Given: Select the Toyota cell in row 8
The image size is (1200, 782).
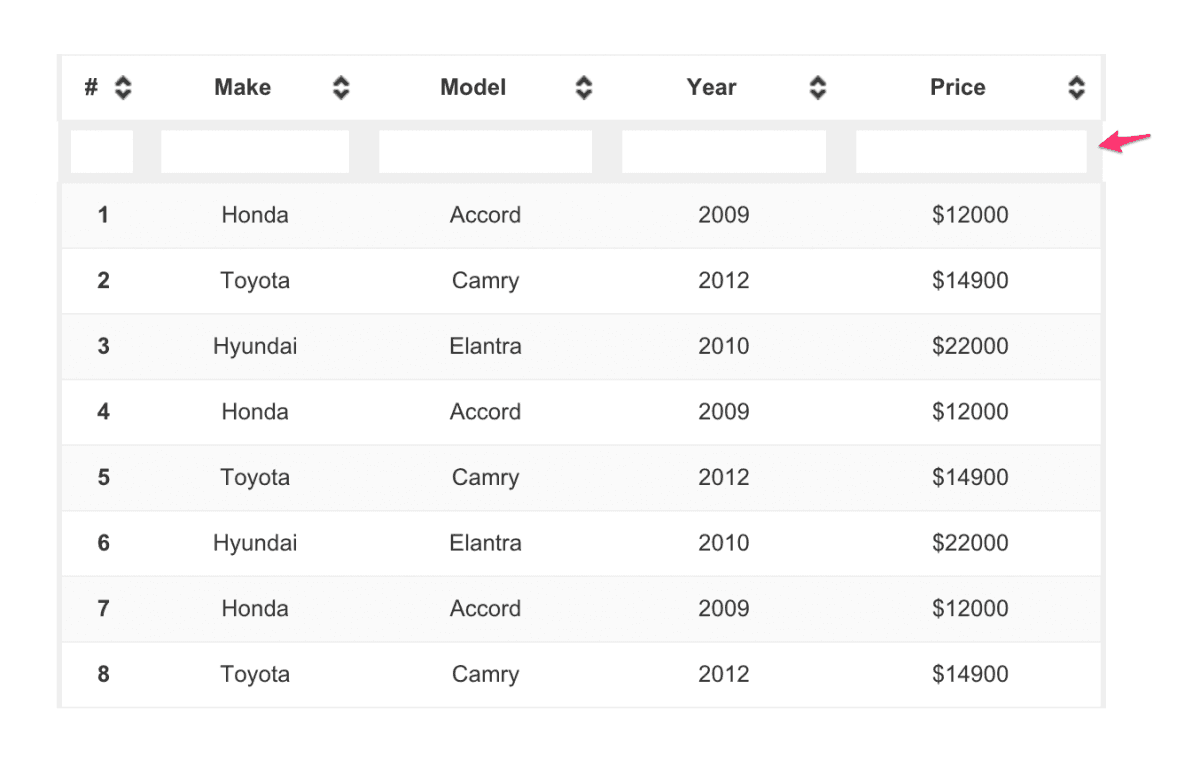Looking at the screenshot, I should [x=255, y=675].
